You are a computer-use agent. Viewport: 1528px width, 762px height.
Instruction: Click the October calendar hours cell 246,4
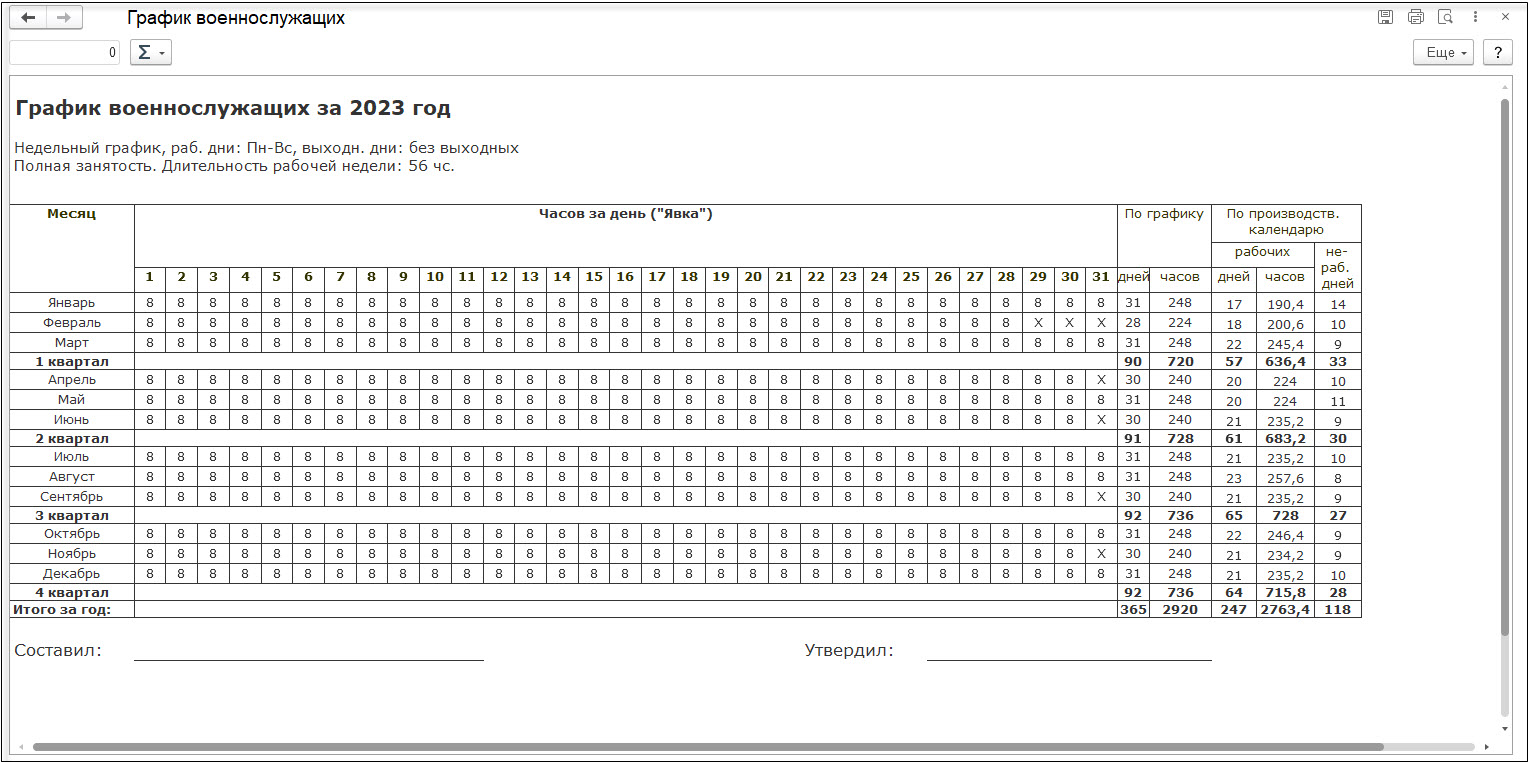pyautogui.click(x=1285, y=536)
